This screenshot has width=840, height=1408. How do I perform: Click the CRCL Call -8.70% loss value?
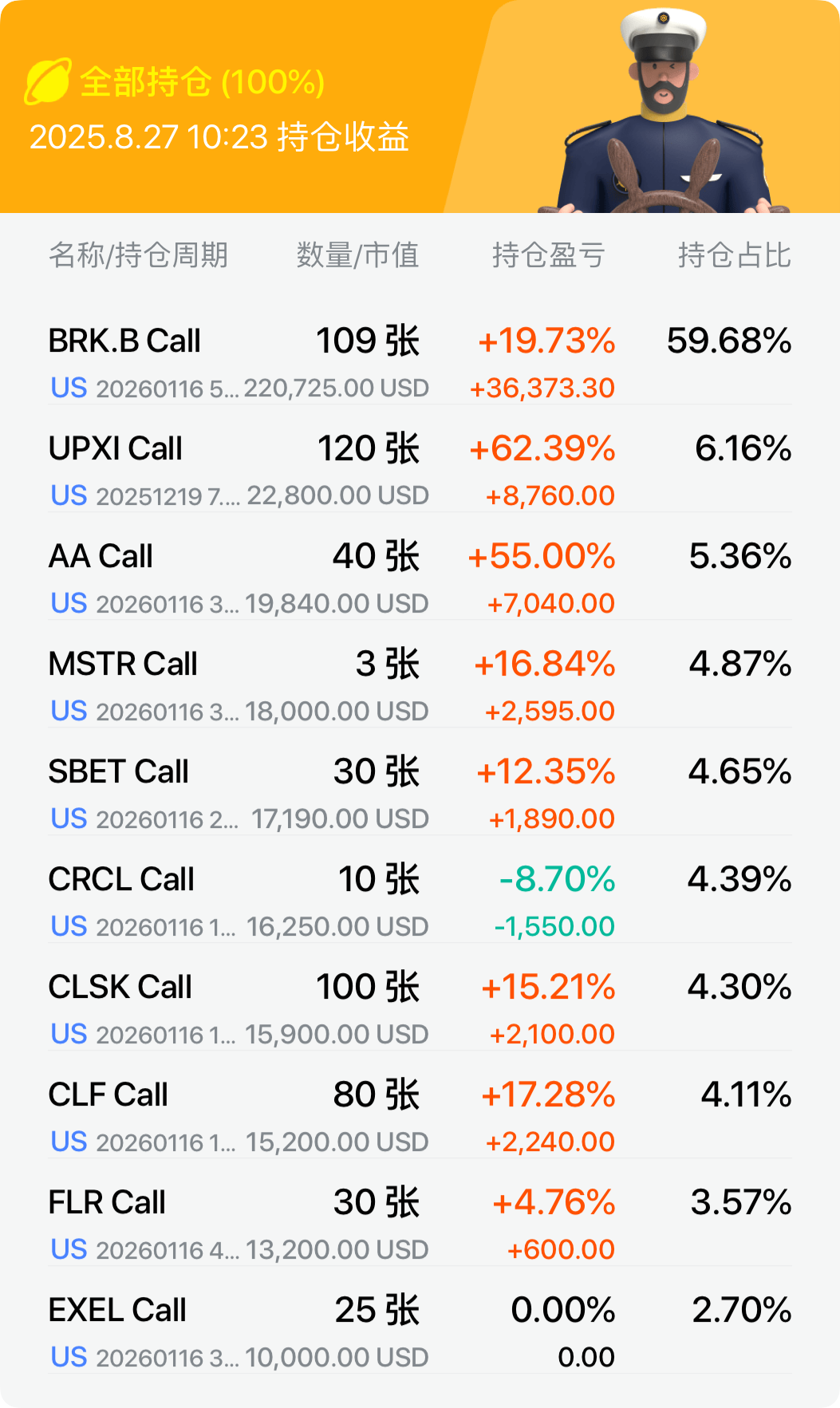(x=557, y=879)
